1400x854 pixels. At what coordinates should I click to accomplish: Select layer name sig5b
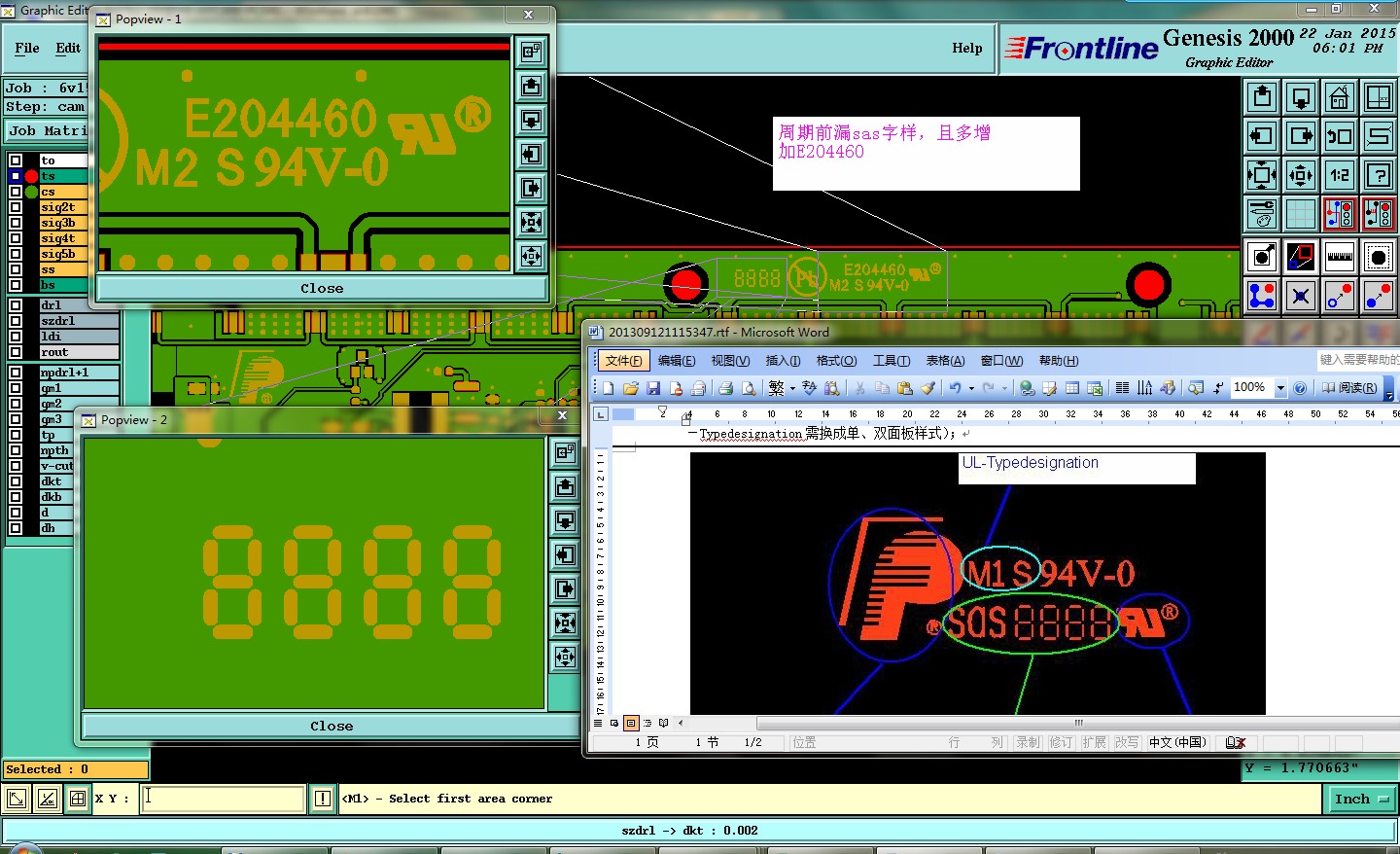(63, 254)
